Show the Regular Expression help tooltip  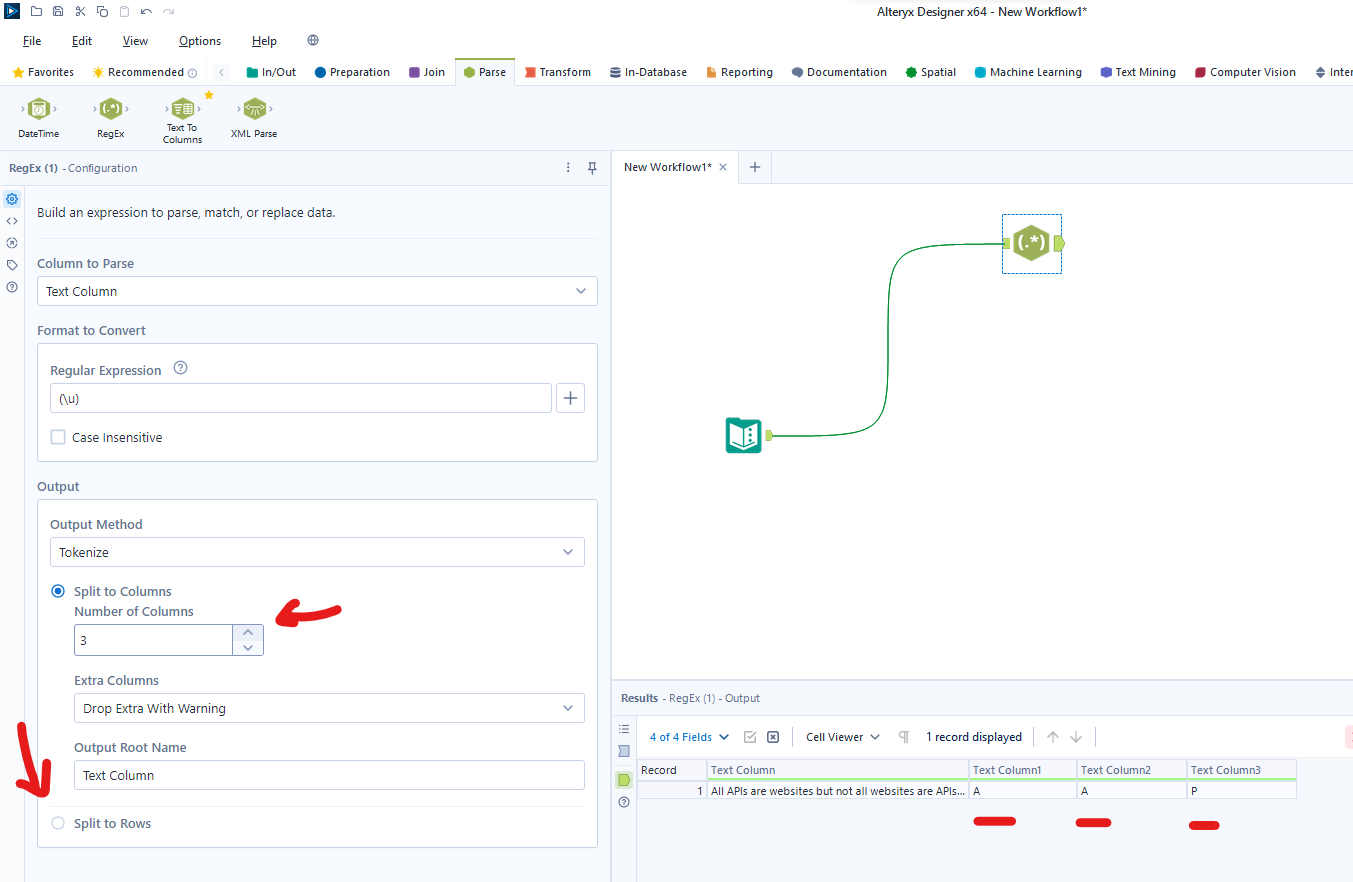[180, 368]
